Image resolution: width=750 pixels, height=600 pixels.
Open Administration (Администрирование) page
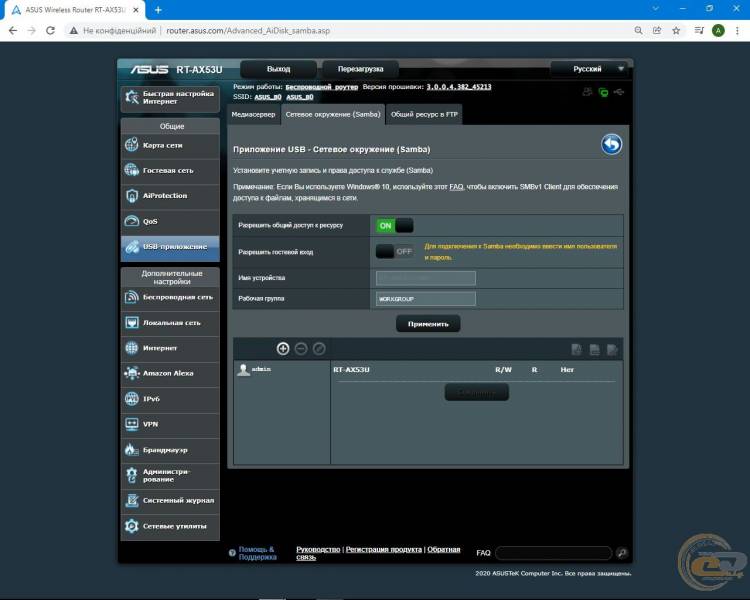pos(170,475)
